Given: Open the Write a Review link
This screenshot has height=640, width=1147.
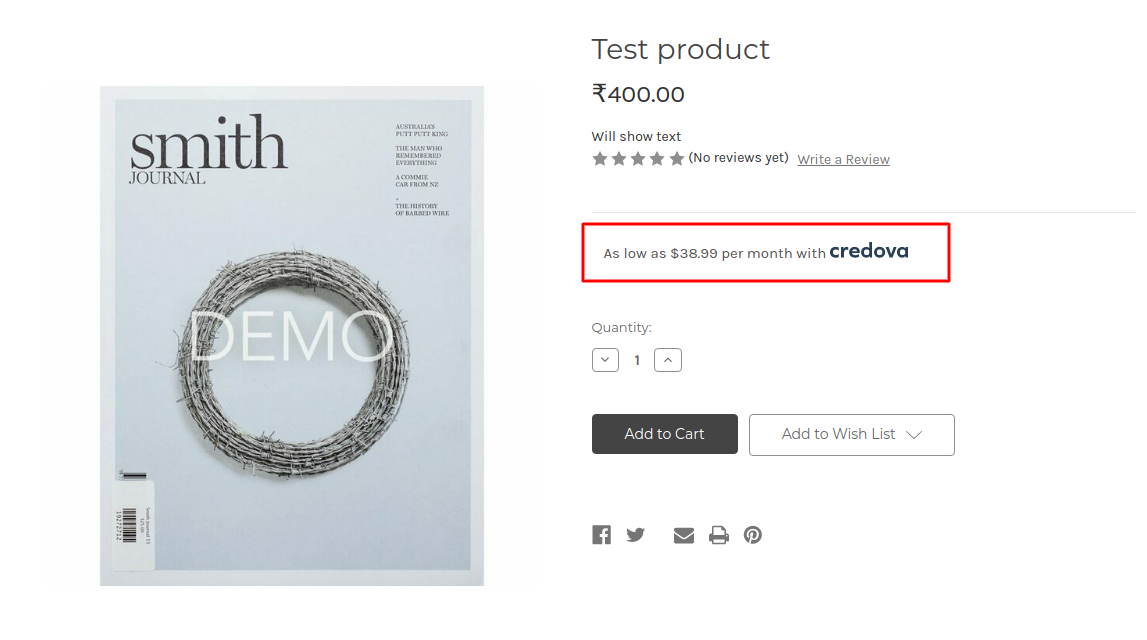Looking at the screenshot, I should pyautogui.click(x=843, y=159).
